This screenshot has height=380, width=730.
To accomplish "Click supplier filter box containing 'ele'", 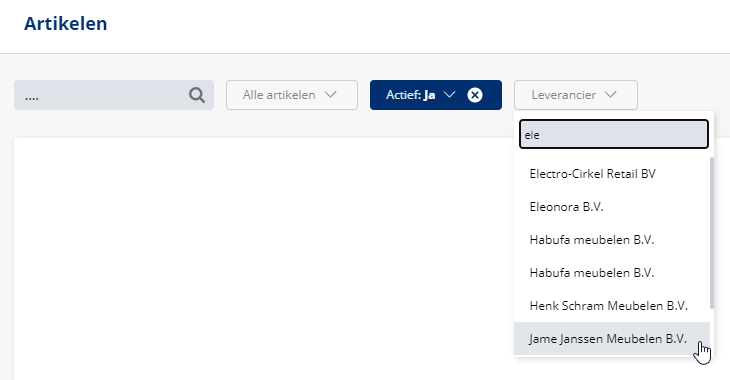I will point(614,135).
